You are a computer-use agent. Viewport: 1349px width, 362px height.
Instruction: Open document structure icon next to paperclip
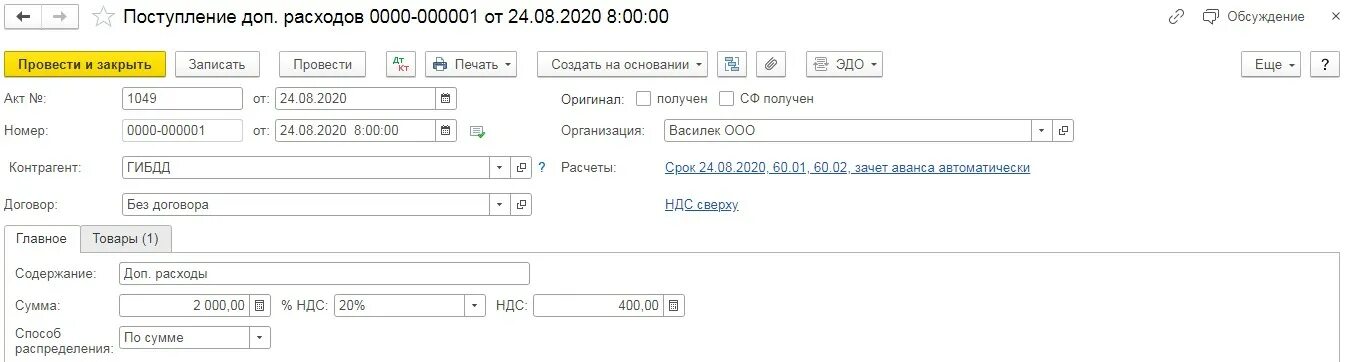pyautogui.click(x=733, y=64)
